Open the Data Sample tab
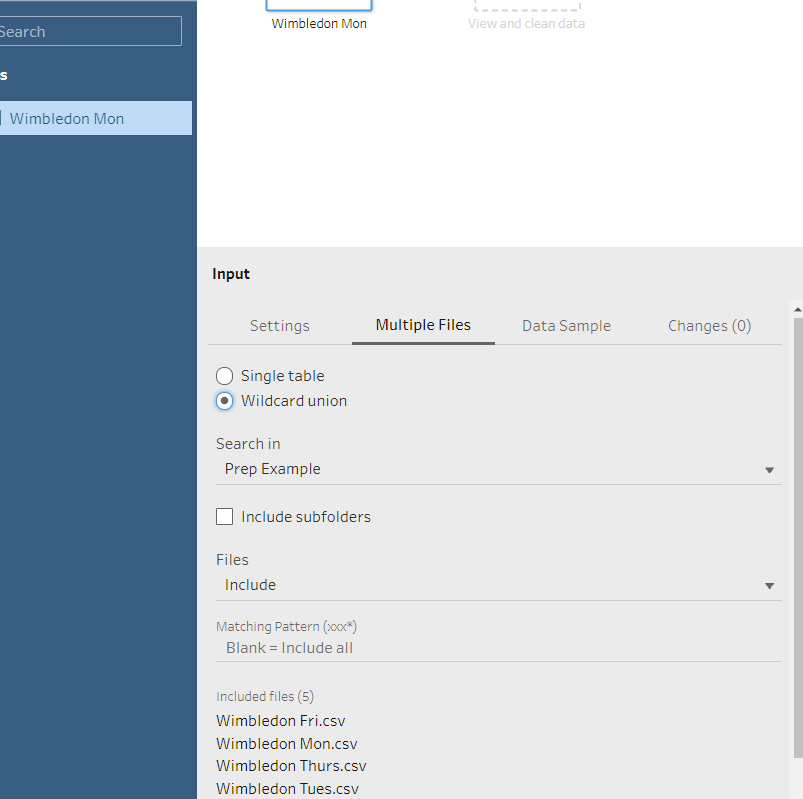Viewport: 803px width, 799px height. 566,326
